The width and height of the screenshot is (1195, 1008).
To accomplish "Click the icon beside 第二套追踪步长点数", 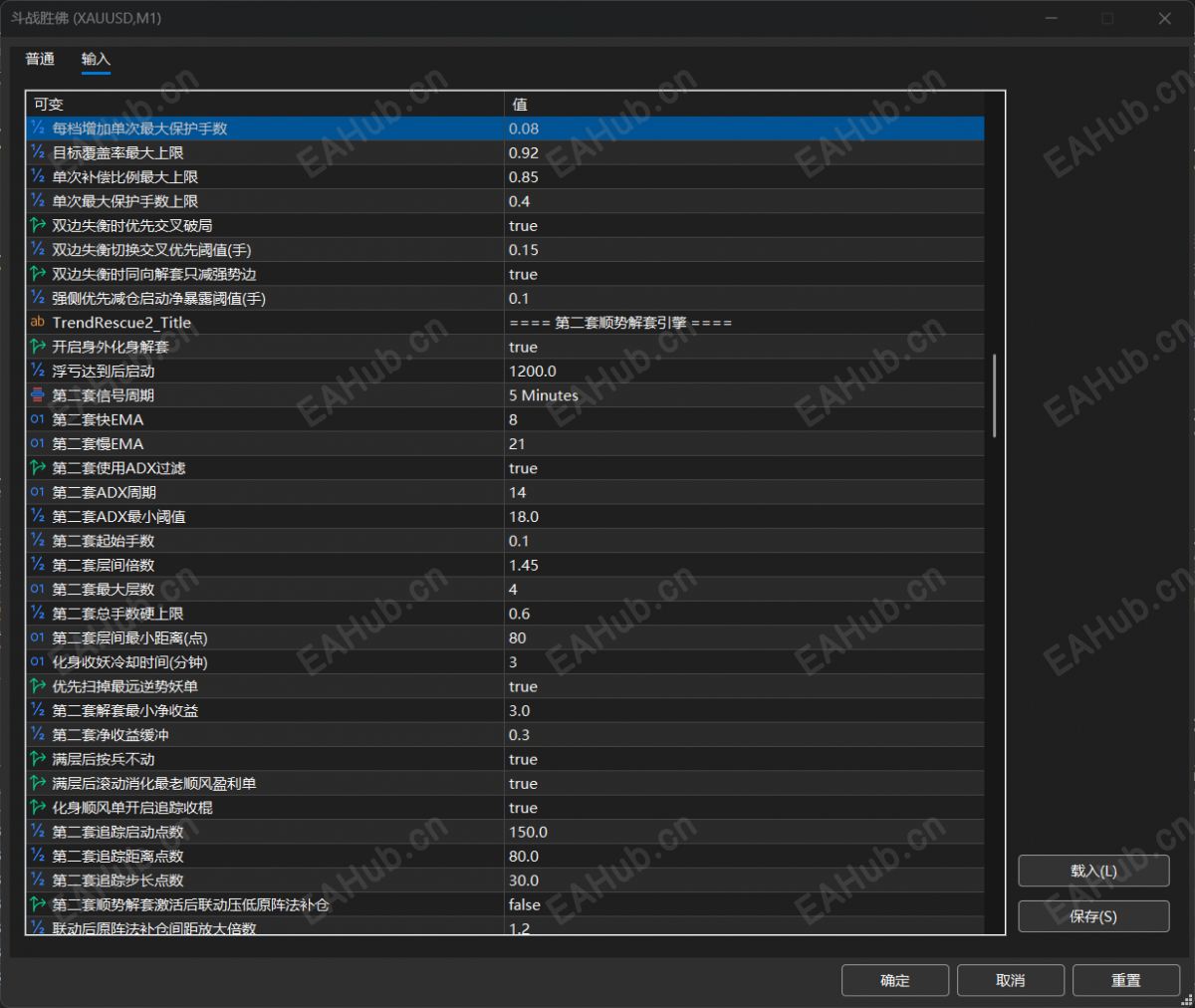I will point(38,881).
